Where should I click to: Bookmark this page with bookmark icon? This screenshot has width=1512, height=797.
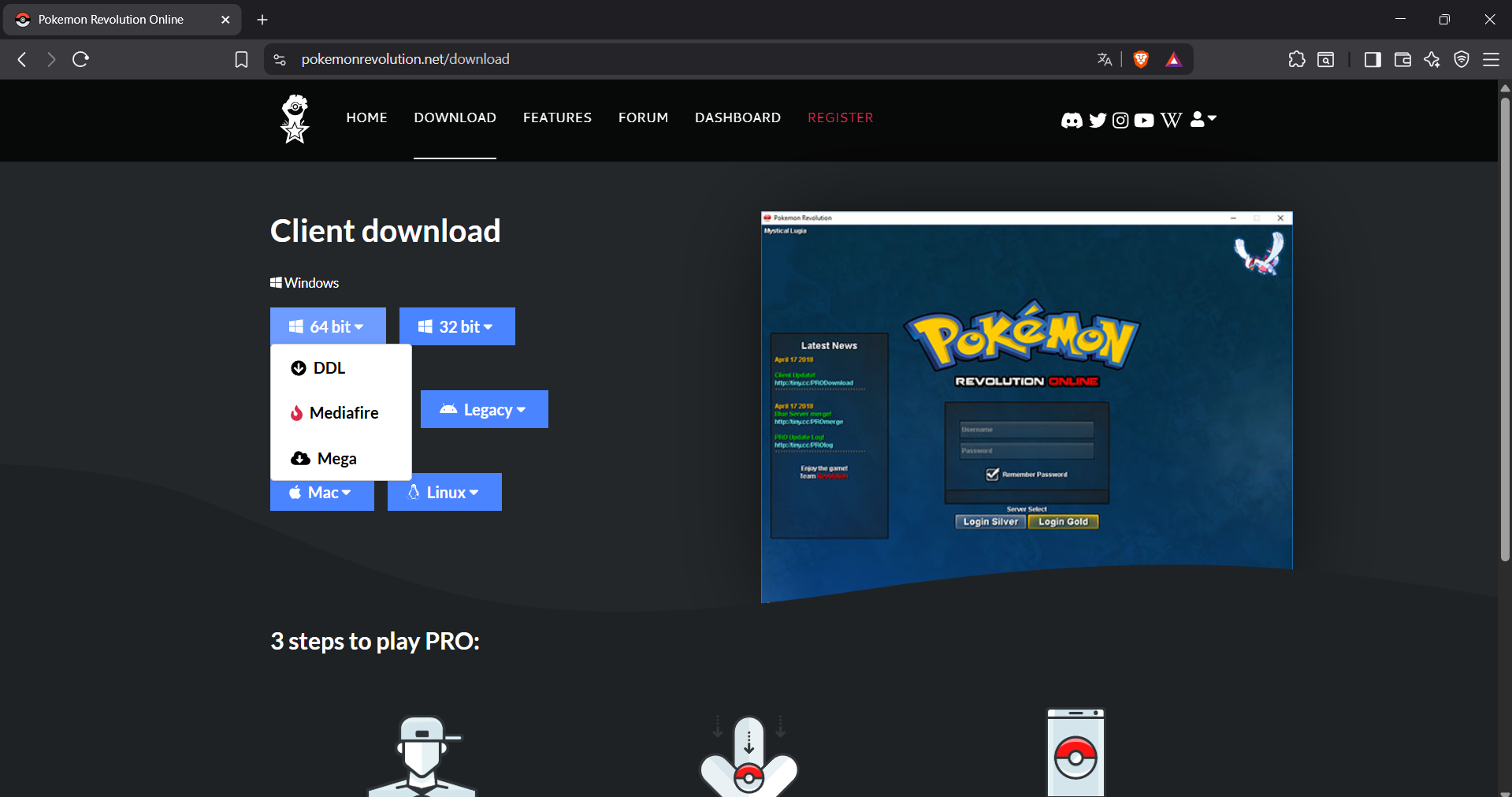(x=241, y=59)
